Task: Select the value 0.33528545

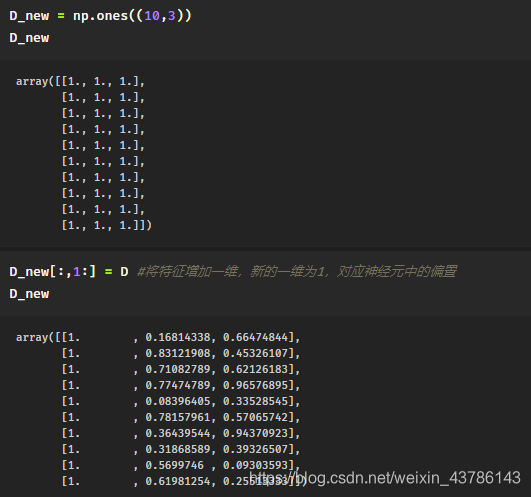Action: coord(255,402)
